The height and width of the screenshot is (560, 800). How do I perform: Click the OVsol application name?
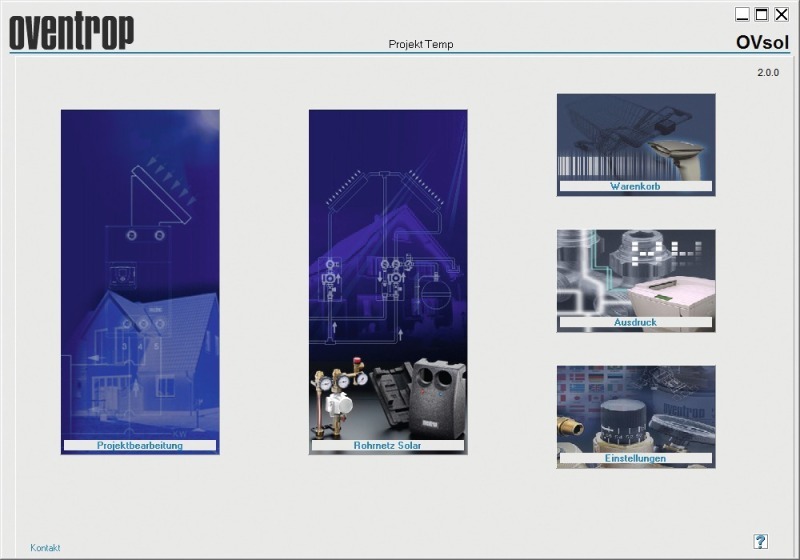(762, 41)
